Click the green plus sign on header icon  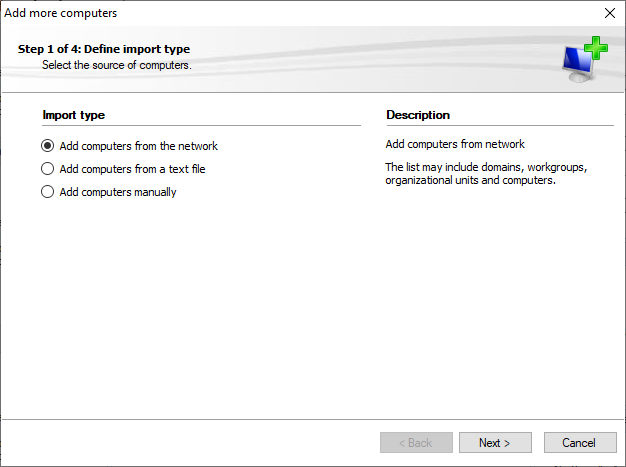click(x=596, y=48)
